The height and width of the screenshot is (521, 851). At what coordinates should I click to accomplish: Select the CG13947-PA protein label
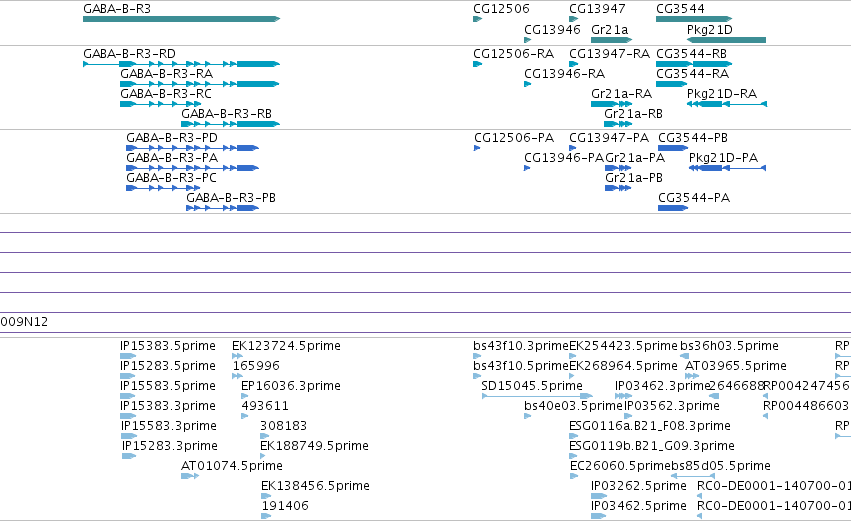(608, 138)
